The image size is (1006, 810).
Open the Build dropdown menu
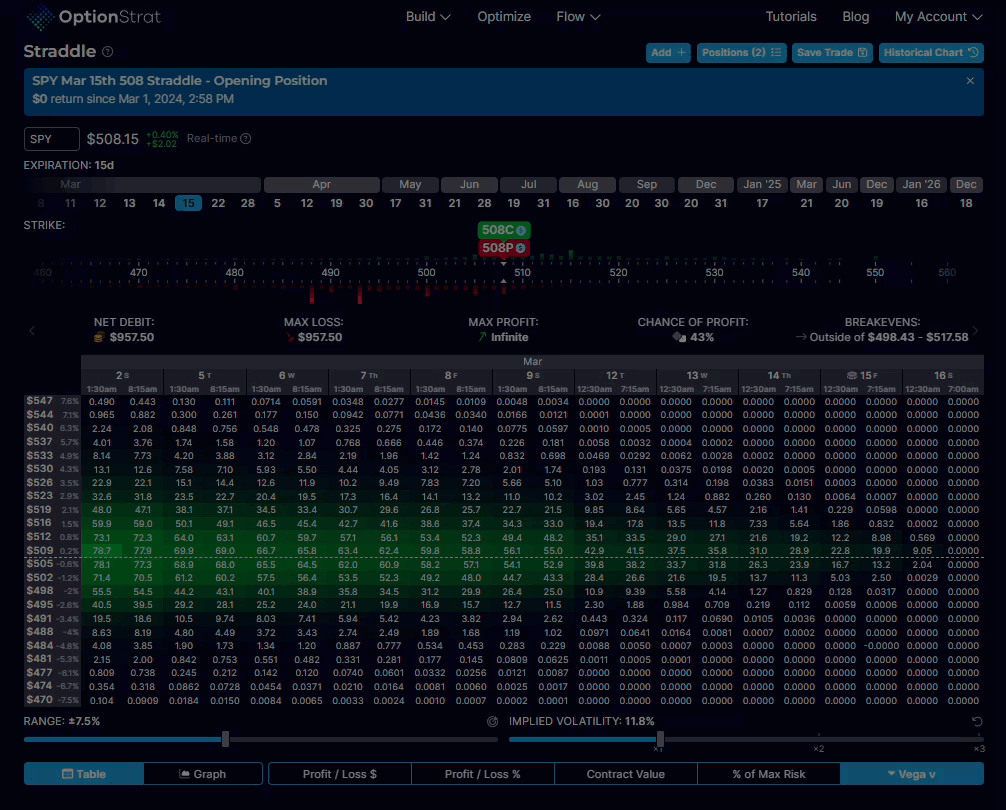[428, 17]
